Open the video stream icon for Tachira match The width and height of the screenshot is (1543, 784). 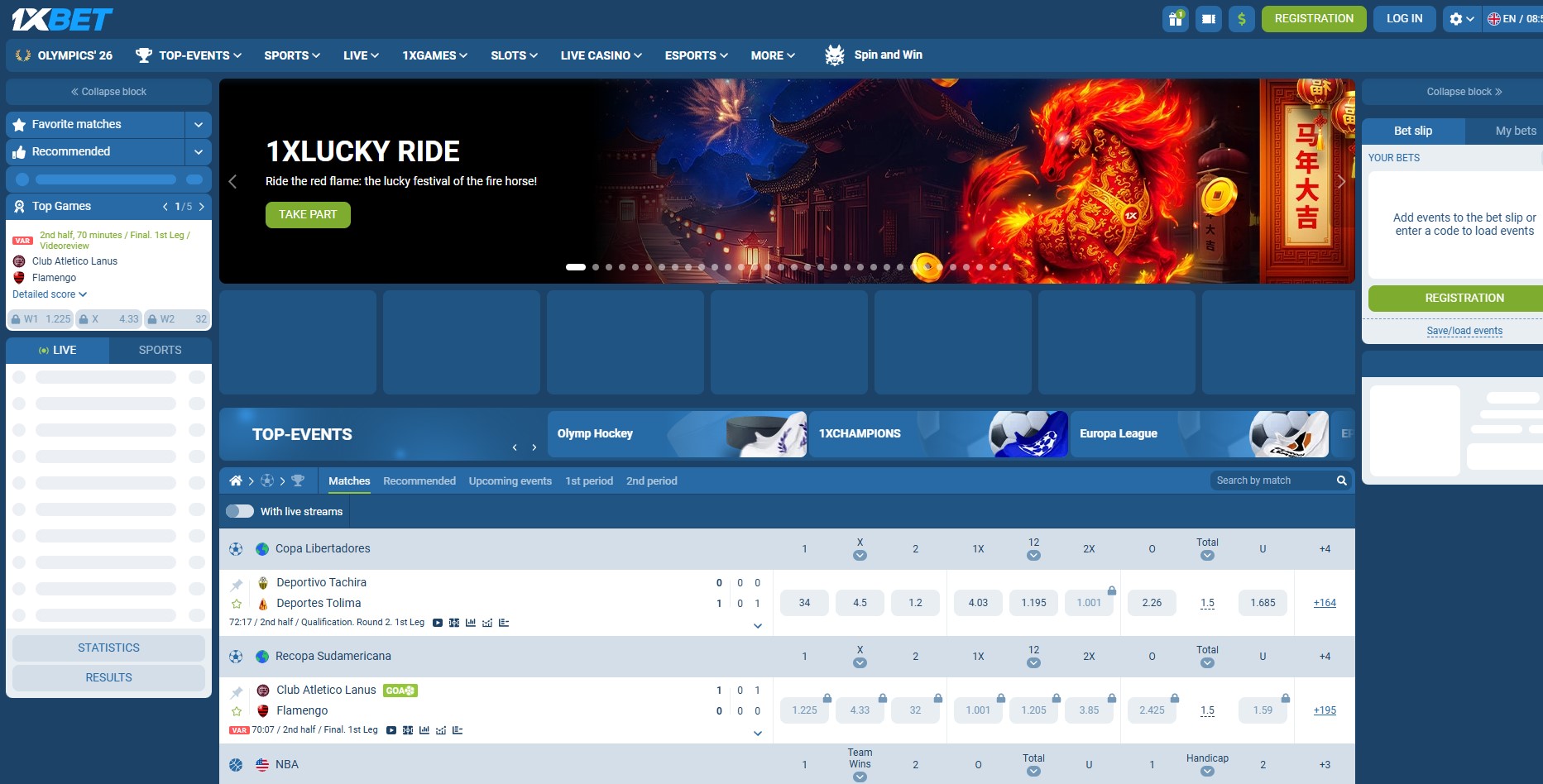click(x=438, y=623)
